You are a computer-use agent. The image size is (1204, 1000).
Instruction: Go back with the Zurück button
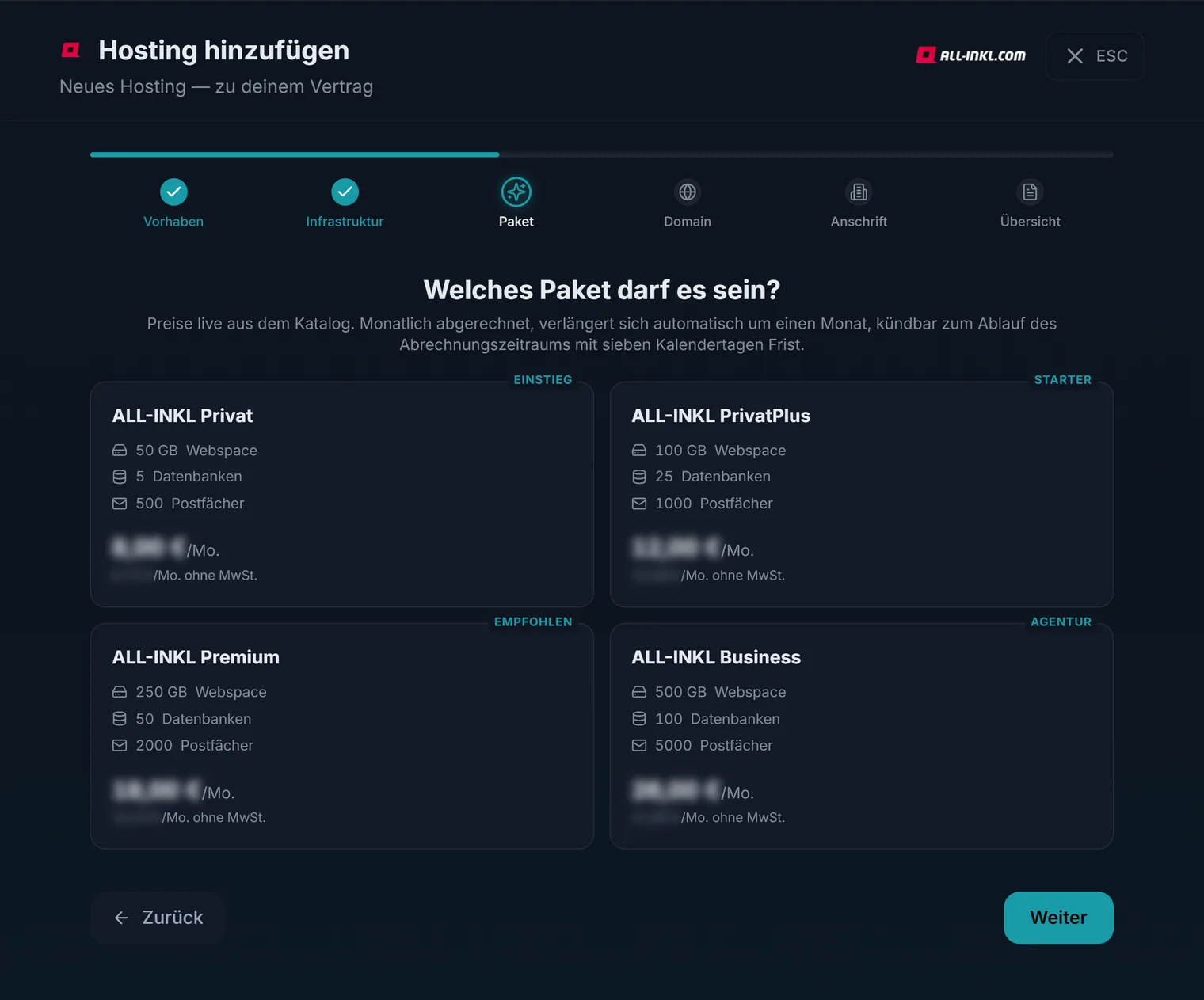pyautogui.click(x=158, y=918)
